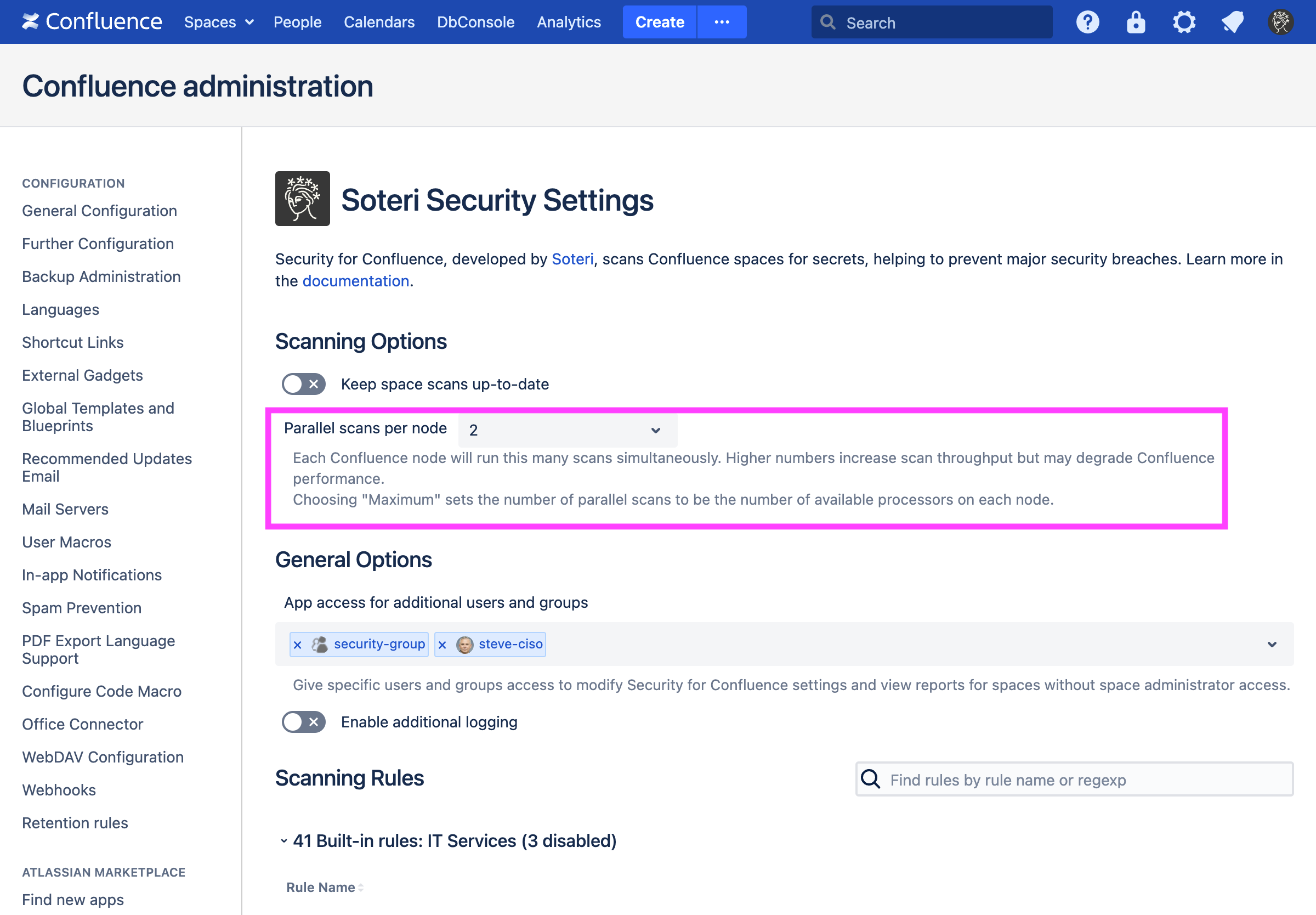Click the lock icon in header

[x=1135, y=22]
